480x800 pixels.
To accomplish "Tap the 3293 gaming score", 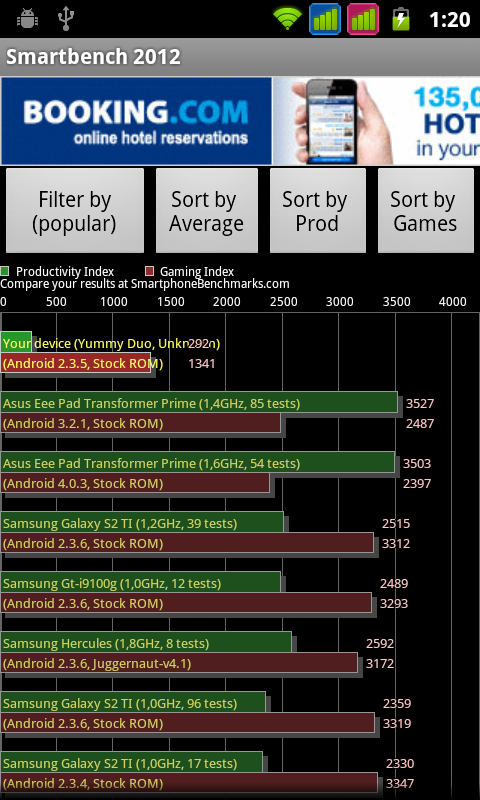I will pos(394,604).
